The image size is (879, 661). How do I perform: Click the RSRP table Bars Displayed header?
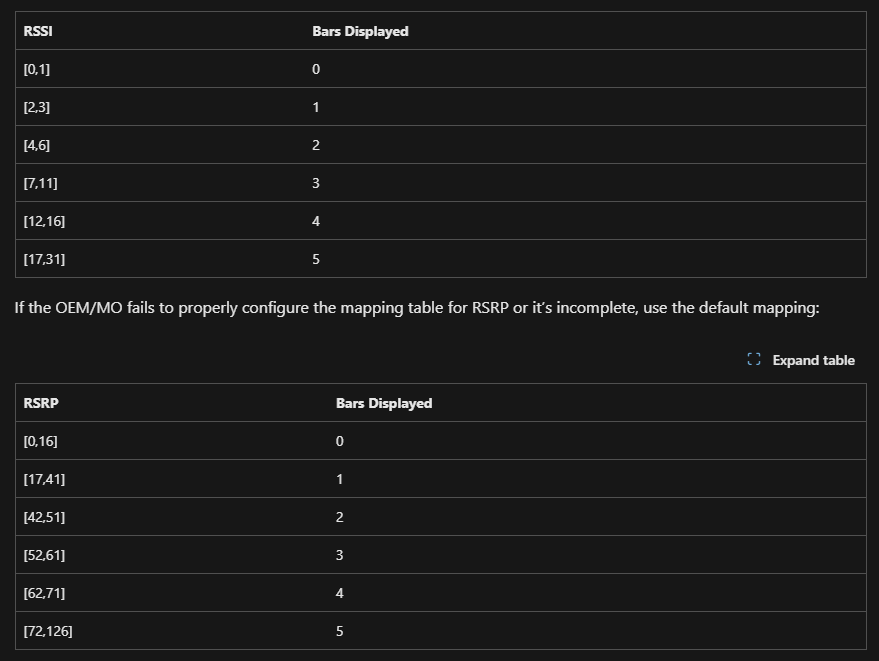coord(384,403)
